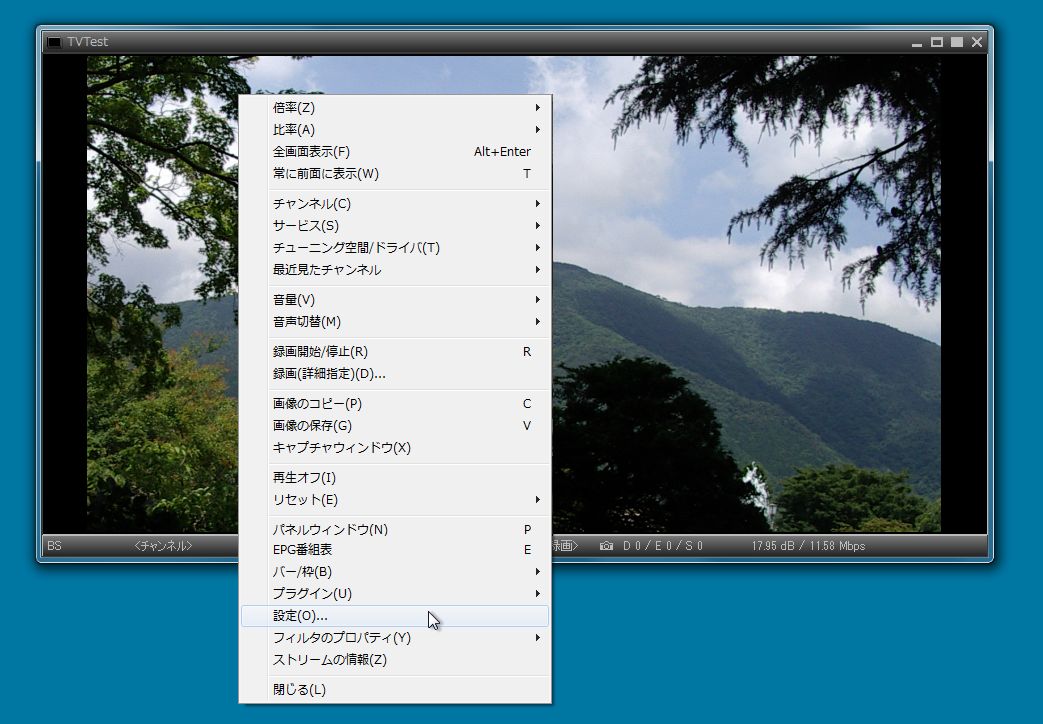Choose 録画(詳細指定)(D)... menu entry
1043x724 pixels.
tap(395, 373)
